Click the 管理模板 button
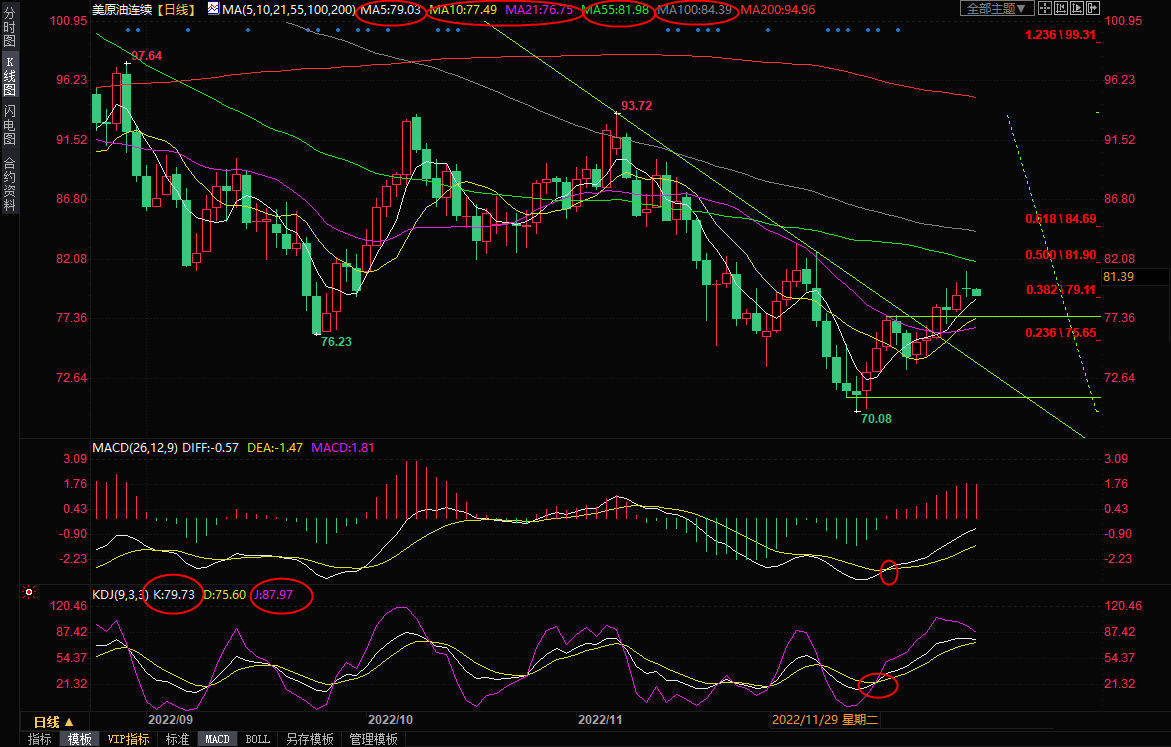Image resolution: width=1171 pixels, height=747 pixels. (373, 739)
